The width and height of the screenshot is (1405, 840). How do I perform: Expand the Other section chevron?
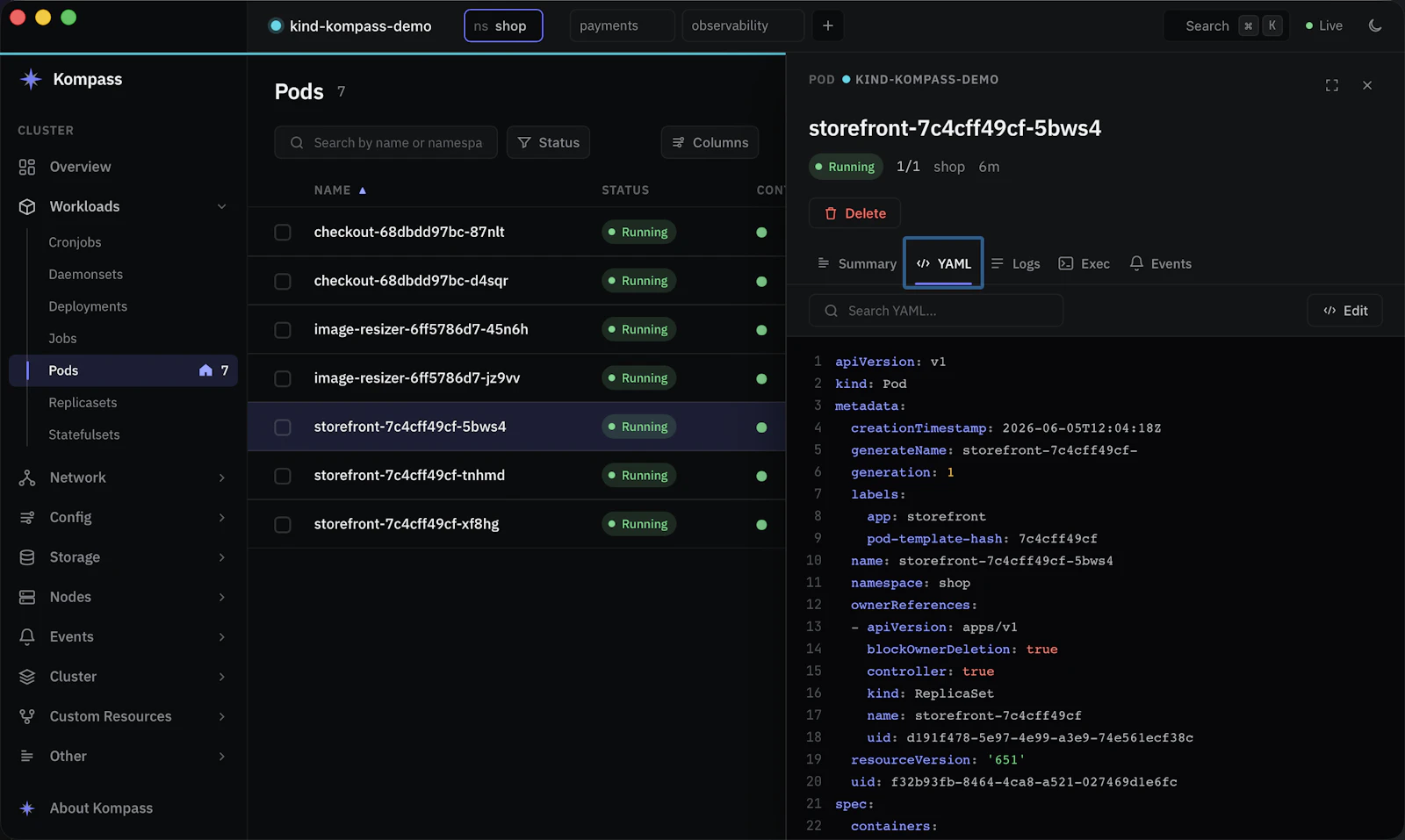[x=221, y=756]
